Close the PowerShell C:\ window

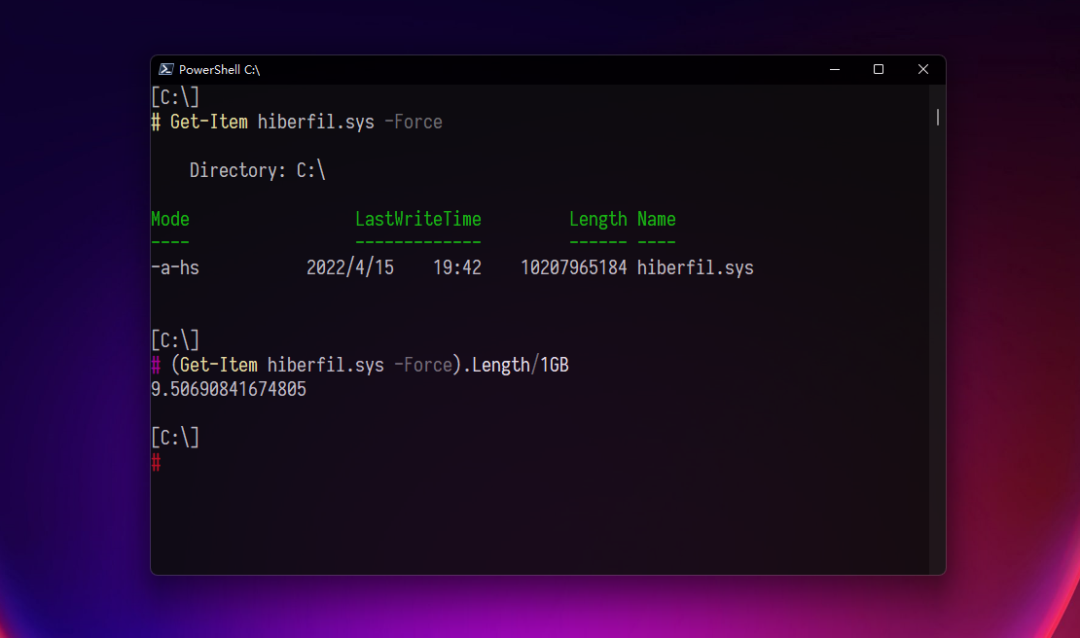pyautogui.click(x=923, y=69)
